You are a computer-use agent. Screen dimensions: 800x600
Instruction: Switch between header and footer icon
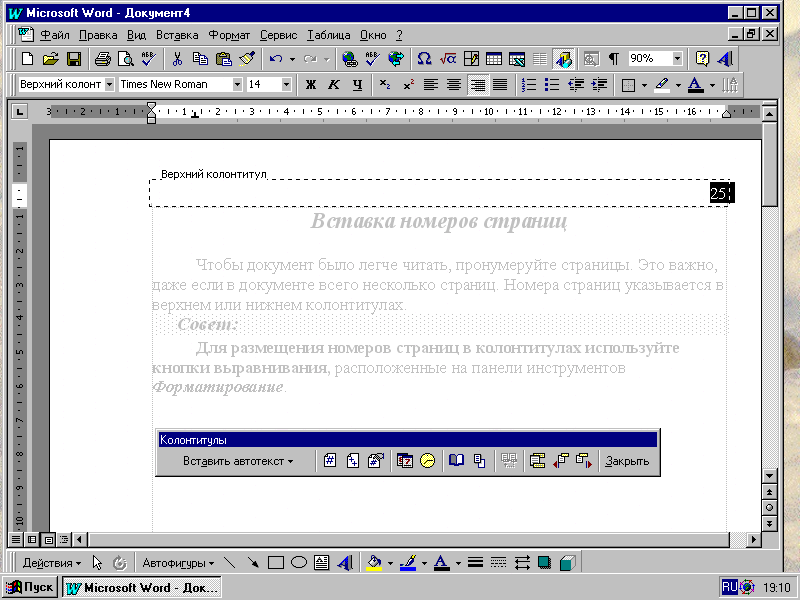pos(537,461)
